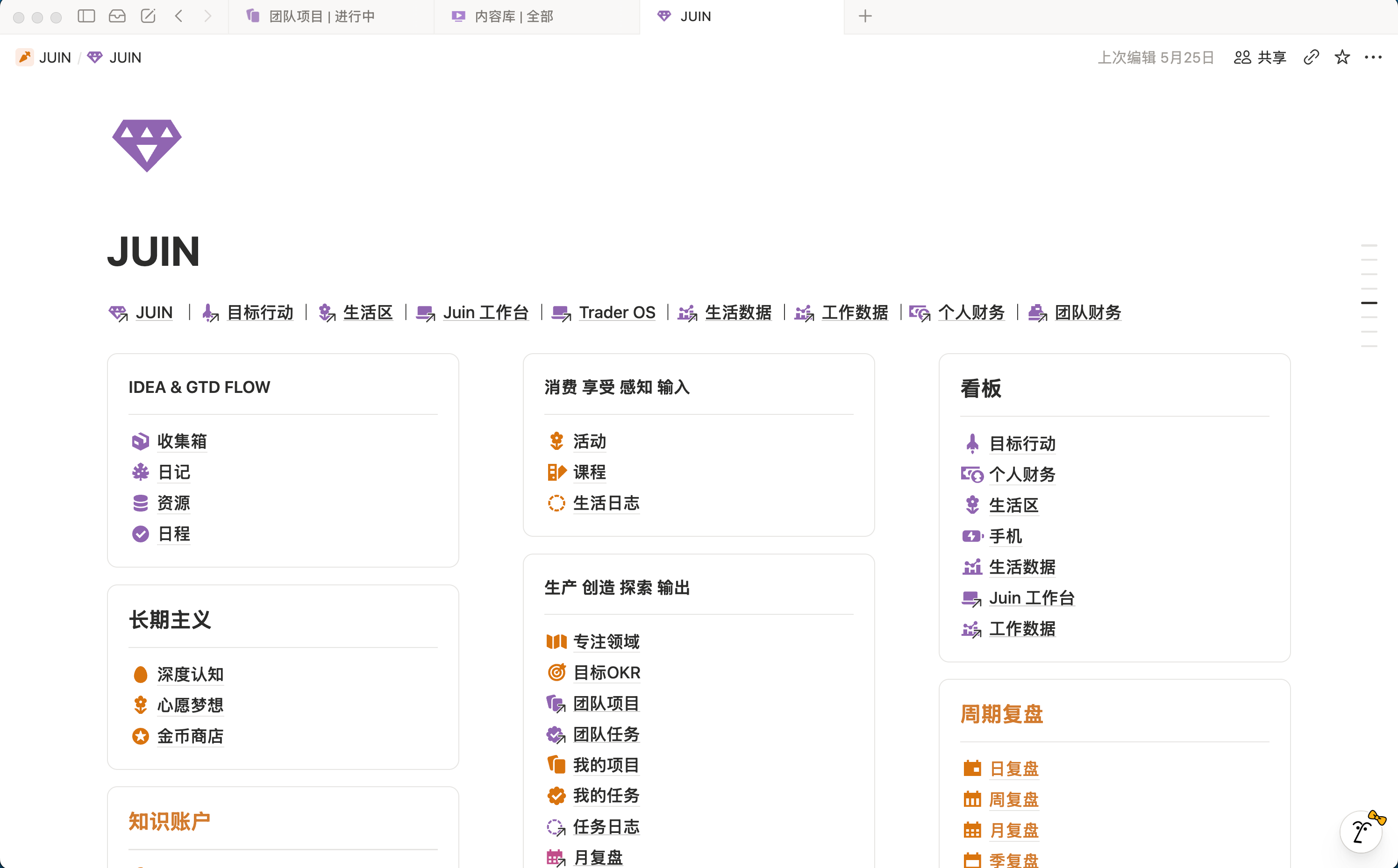Click the 上次编辑 5月25日 timestamp
Screen dimensions: 1398x868
click(x=1155, y=57)
